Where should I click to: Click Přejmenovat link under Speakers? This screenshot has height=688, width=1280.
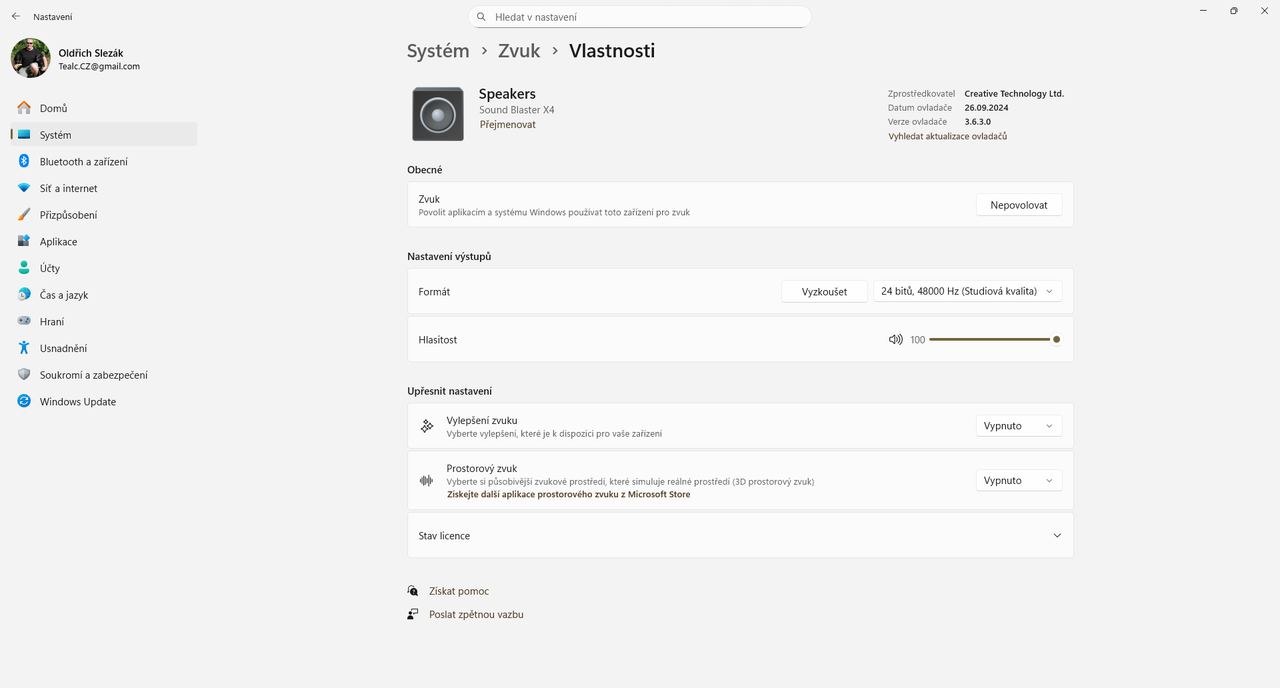pyautogui.click(x=507, y=125)
